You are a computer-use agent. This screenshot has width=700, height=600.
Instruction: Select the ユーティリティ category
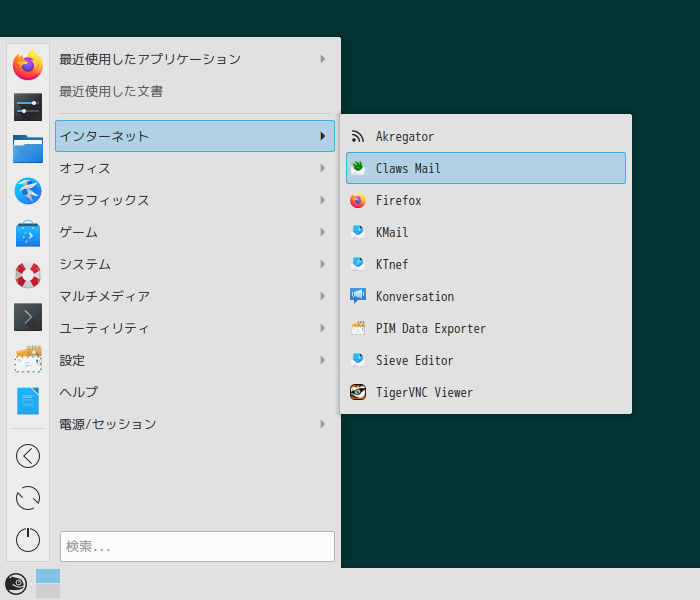[195, 328]
